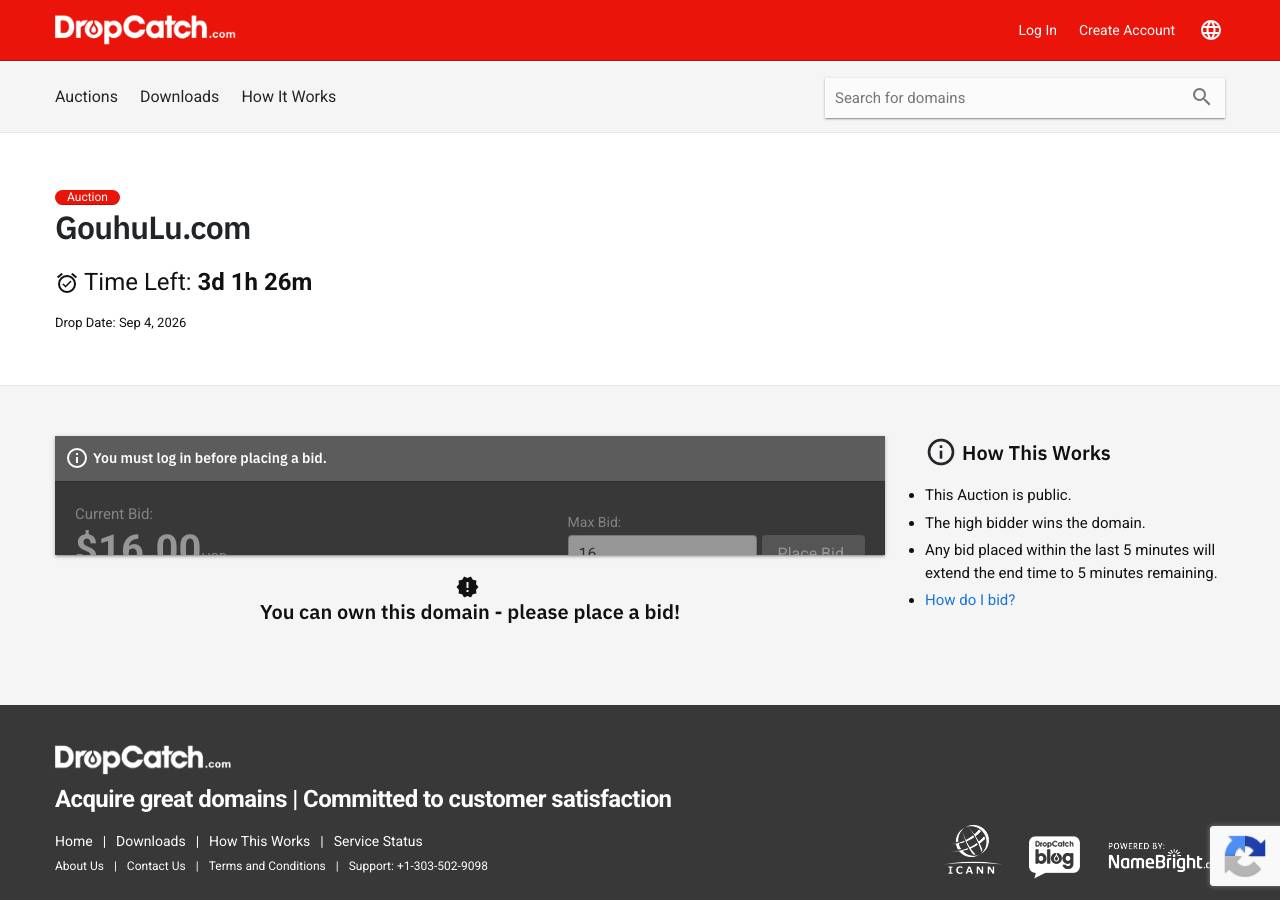1280x900 pixels.
Task: Click the Home footer link
Action: (x=74, y=841)
